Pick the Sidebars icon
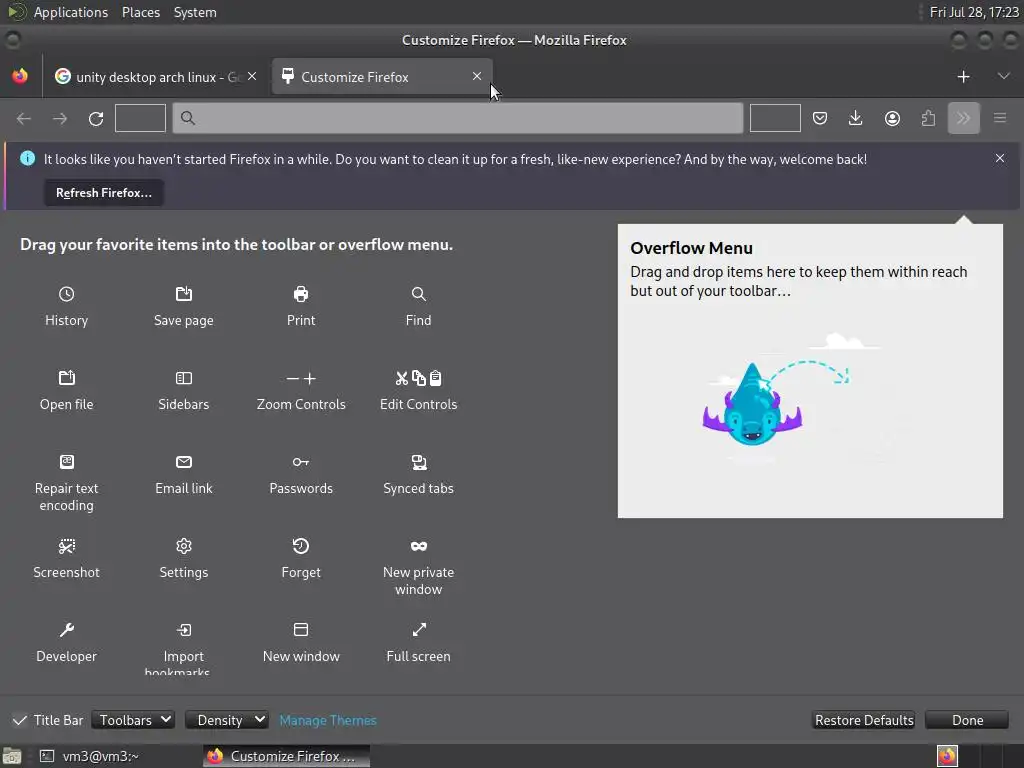This screenshot has width=1024, height=768. click(184, 377)
